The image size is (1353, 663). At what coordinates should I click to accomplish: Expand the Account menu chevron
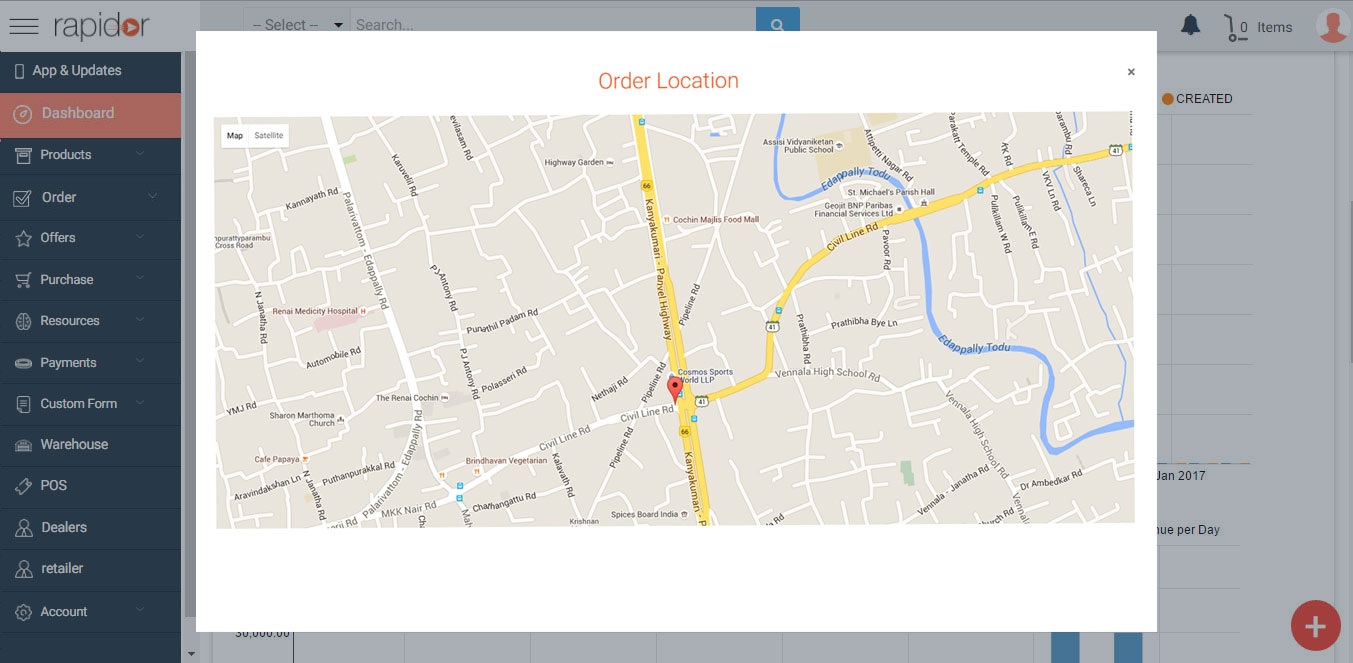coord(140,611)
